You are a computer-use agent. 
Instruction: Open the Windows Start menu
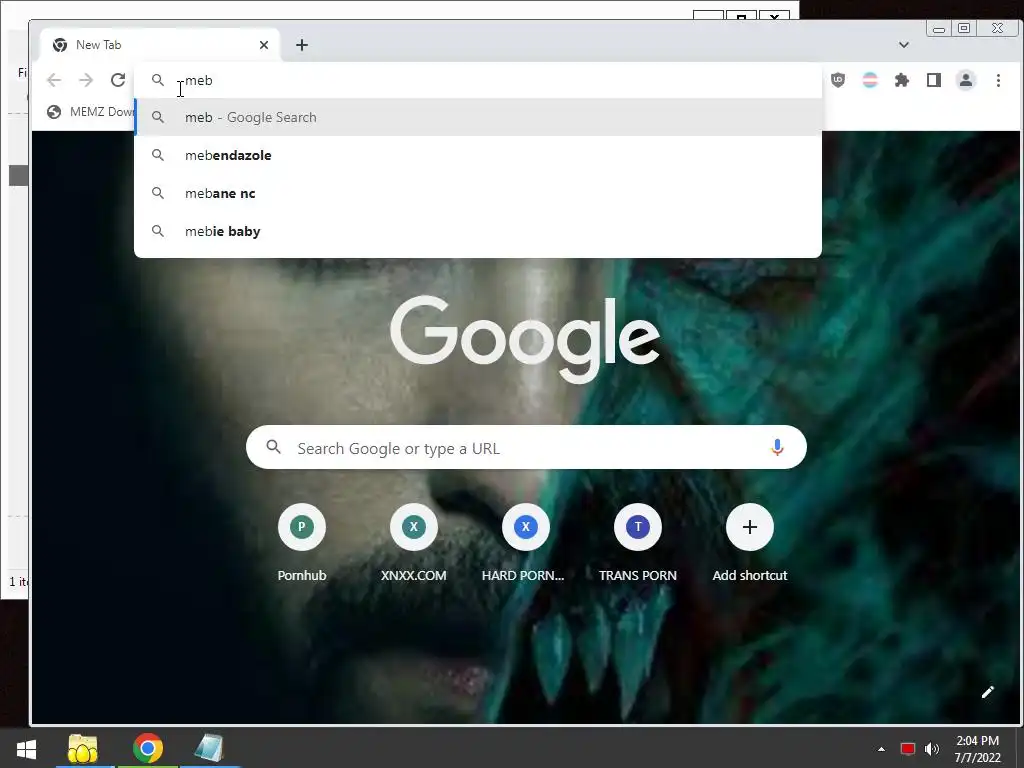tap(26, 748)
